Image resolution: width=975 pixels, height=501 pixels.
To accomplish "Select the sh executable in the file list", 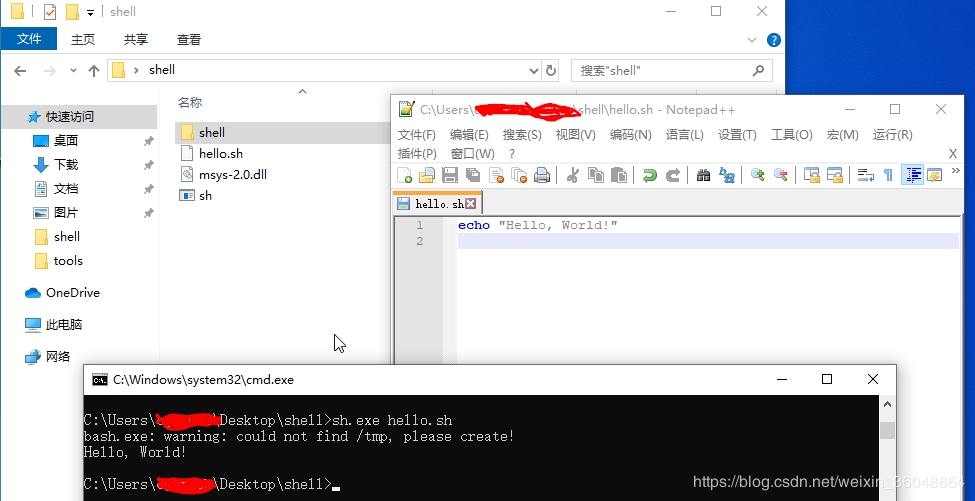I will pyautogui.click(x=205, y=196).
